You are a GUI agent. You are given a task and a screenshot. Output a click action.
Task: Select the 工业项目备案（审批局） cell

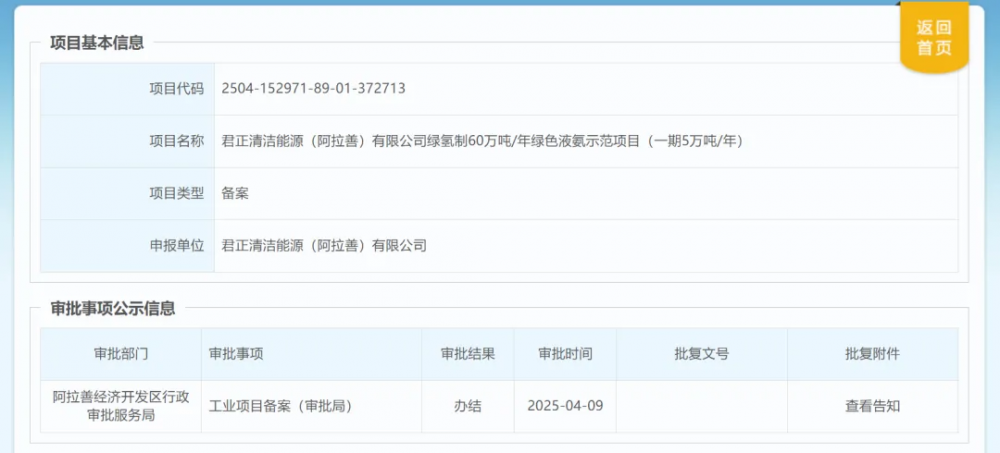pos(311,406)
